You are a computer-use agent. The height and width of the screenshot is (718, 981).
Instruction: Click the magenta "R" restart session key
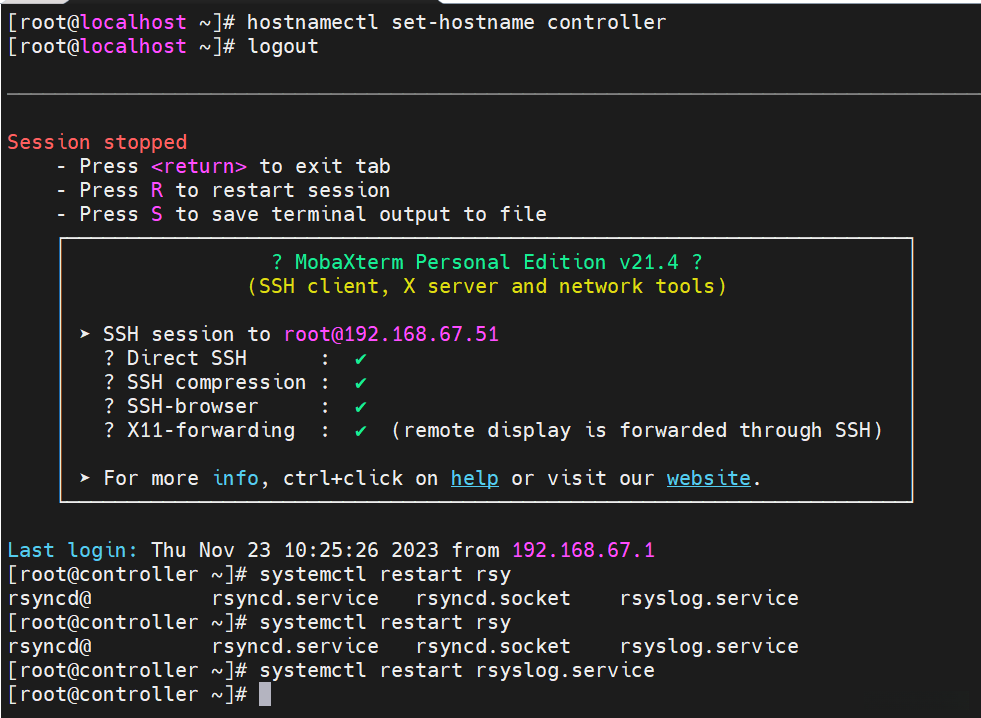coord(157,190)
